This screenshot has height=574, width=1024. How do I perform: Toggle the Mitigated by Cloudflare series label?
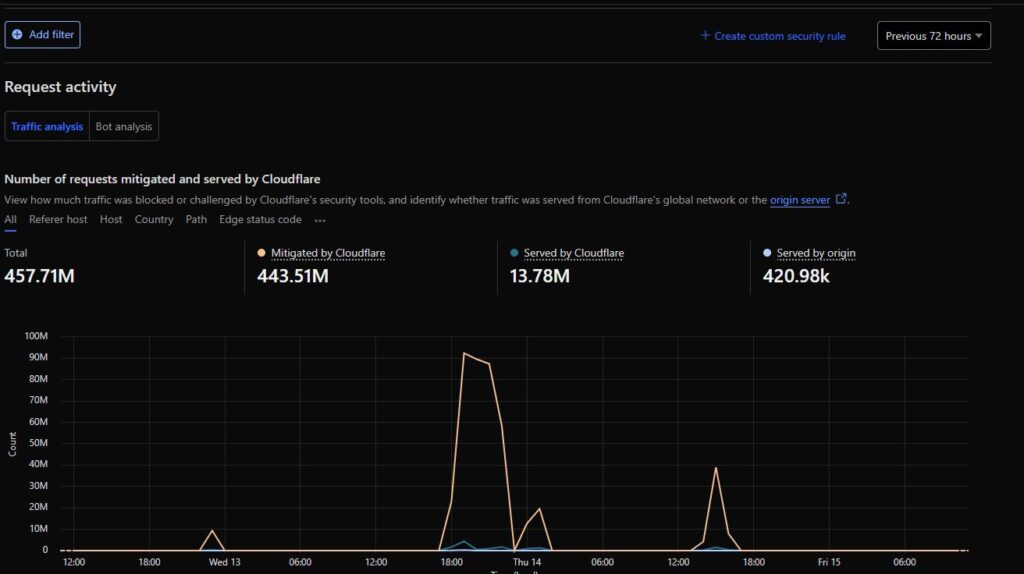point(328,254)
